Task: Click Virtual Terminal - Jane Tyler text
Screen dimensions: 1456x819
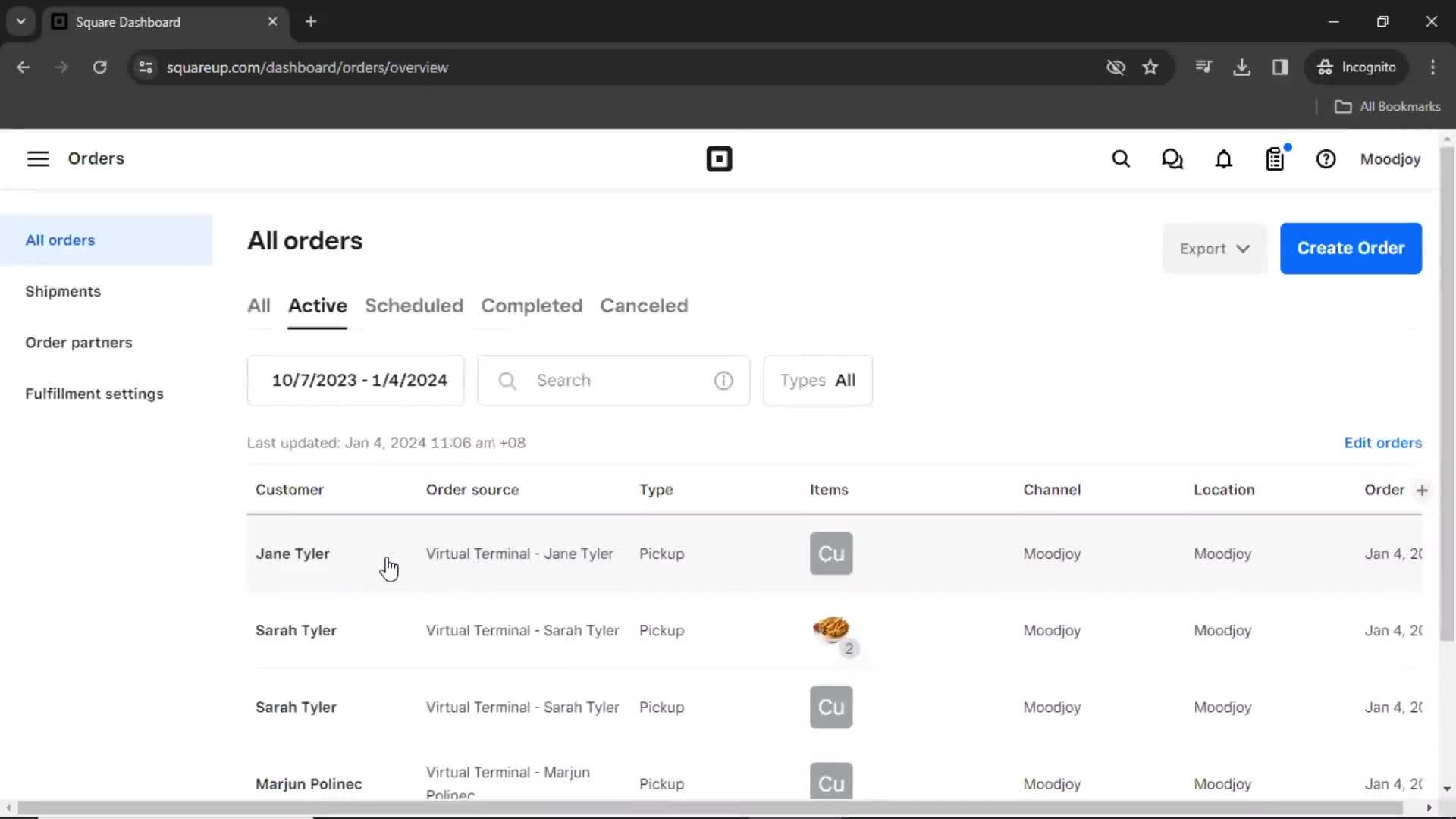Action: [519, 554]
